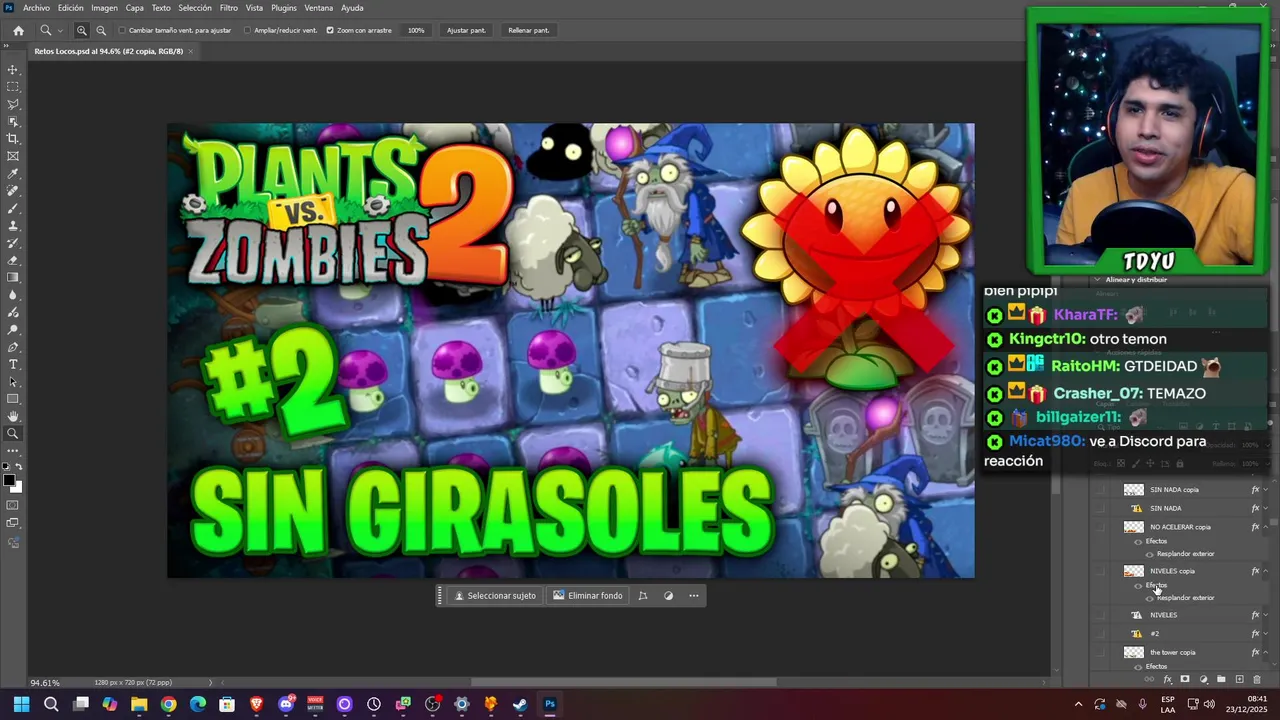Select the Pen tool
This screenshot has height=720, width=1280.
(13, 347)
